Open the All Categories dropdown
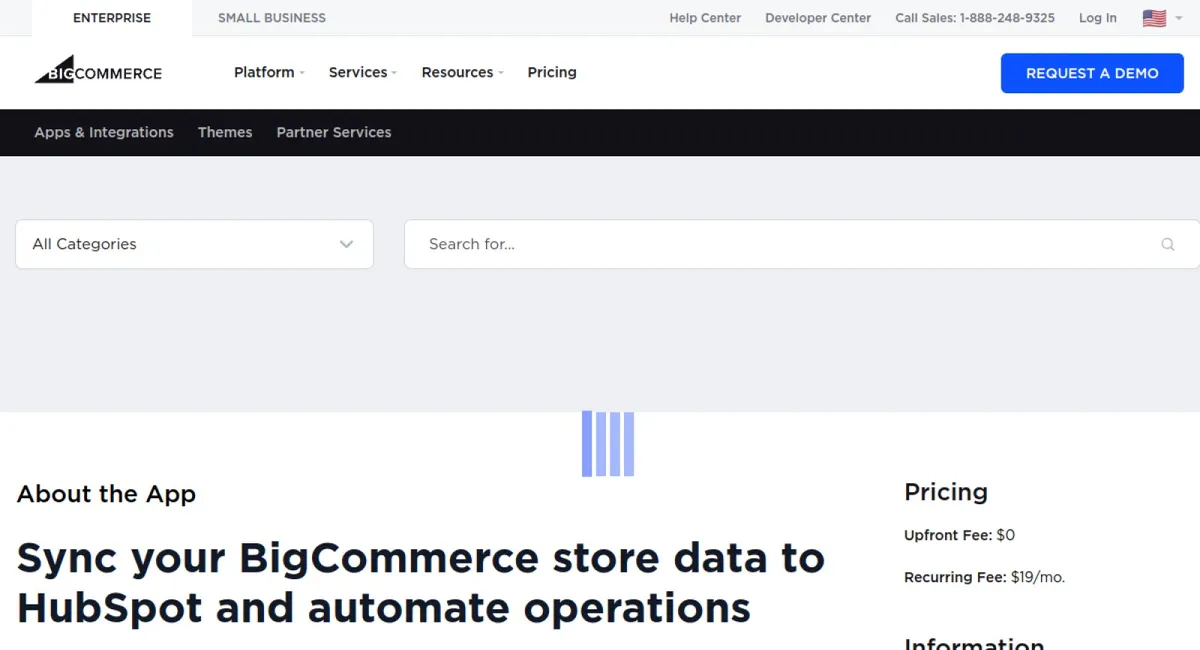The height and width of the screenshot is (650, 1200). 194,244
